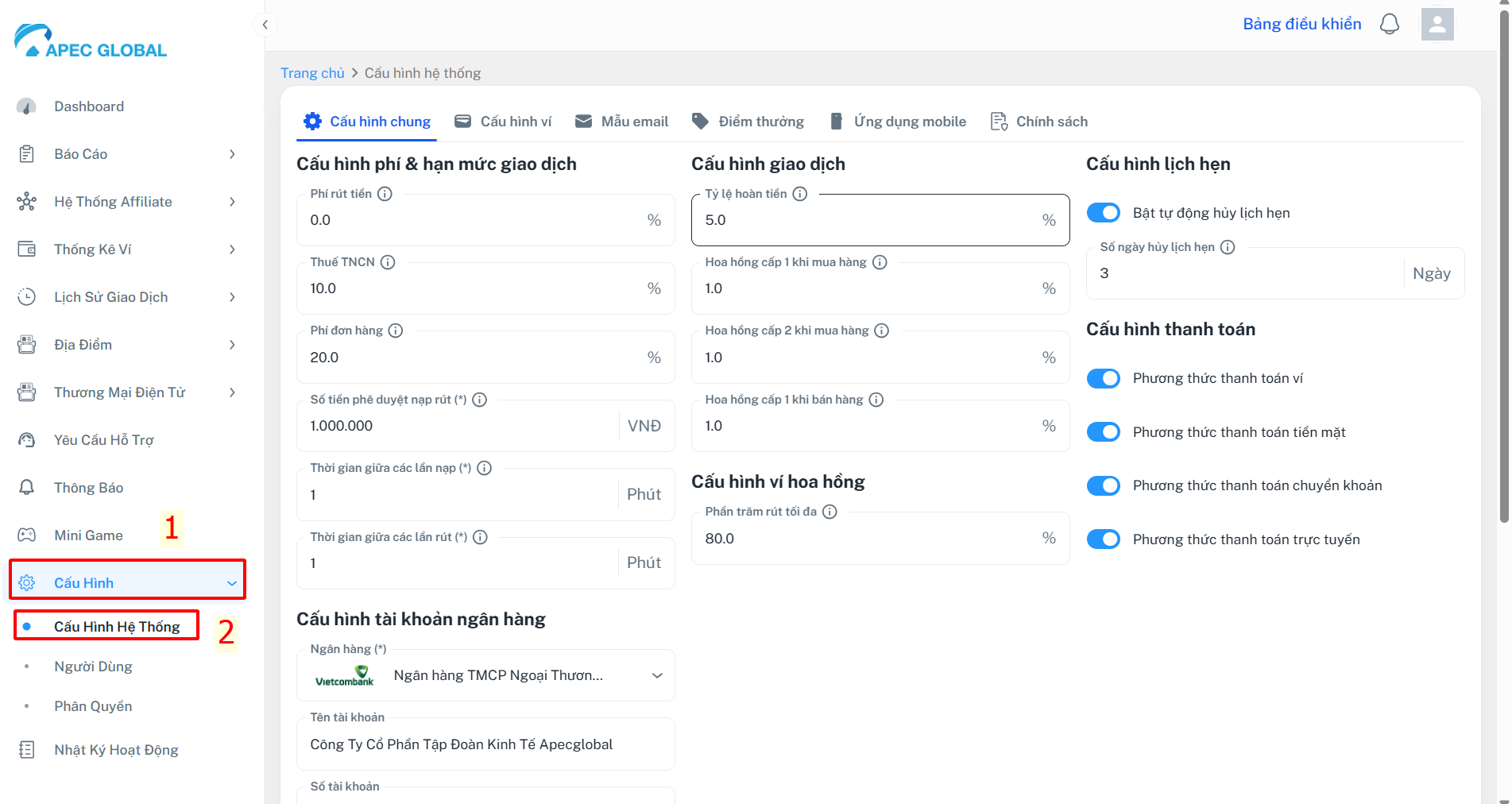The width and height of the screenshot is (1512, 804).
Task: Click the Thống Kê Ví wallet icon
Action: pyautogui.click(x=26, y=249)
